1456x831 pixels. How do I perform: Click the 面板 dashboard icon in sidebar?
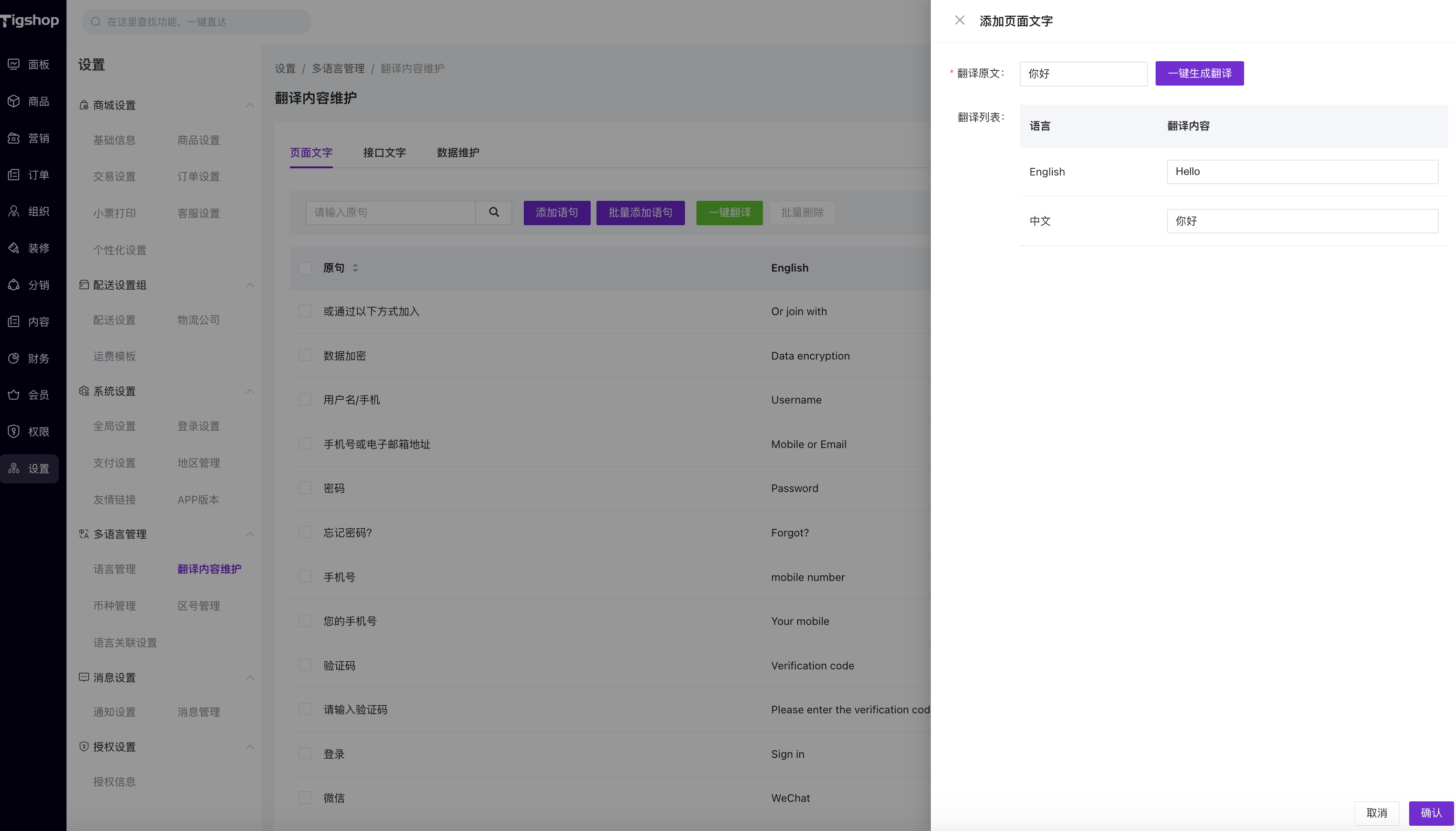click(x=14, y=65)
